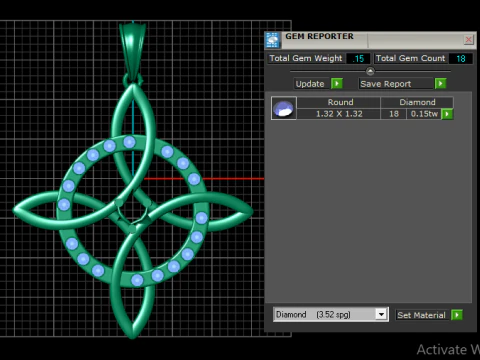Click the collapse arrow under the gem totals
This screenshot has width=480, height=360.
(370, 71)
